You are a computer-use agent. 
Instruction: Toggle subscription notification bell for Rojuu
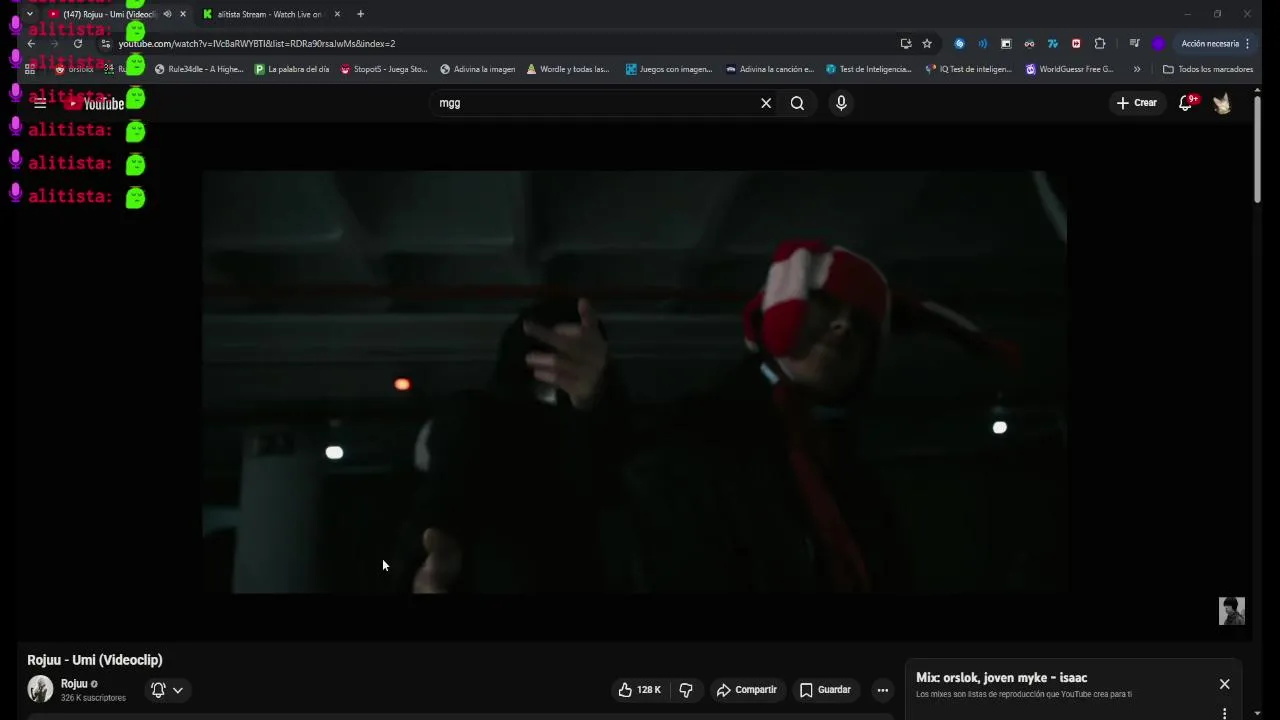(x=158, y=690)
